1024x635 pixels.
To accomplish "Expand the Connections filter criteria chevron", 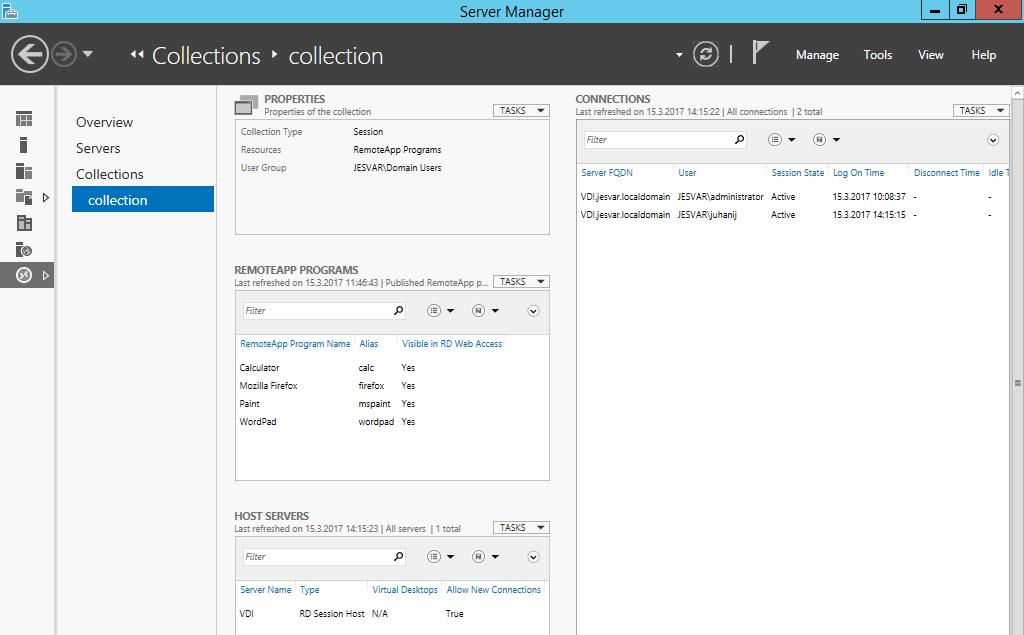I will [x=993, y=140].
